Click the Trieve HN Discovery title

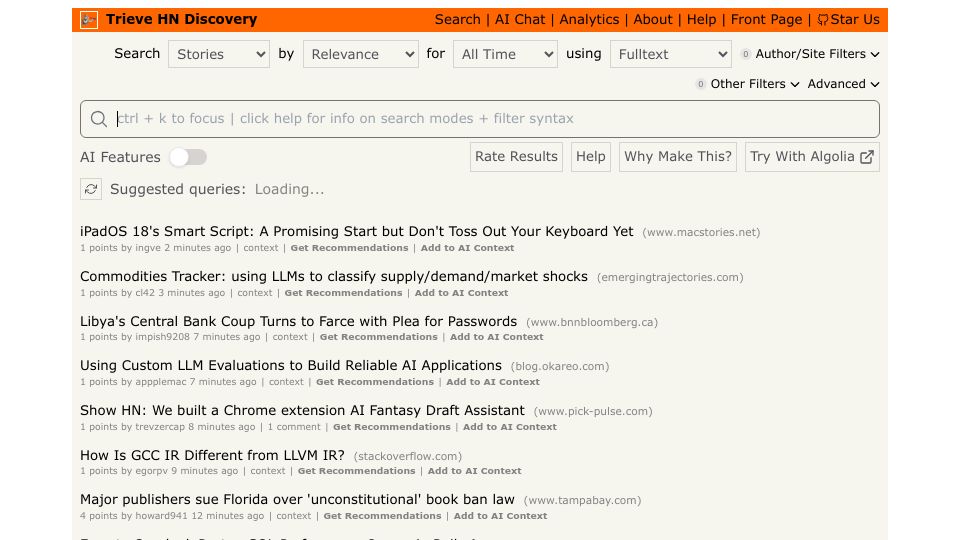[181, 20]
